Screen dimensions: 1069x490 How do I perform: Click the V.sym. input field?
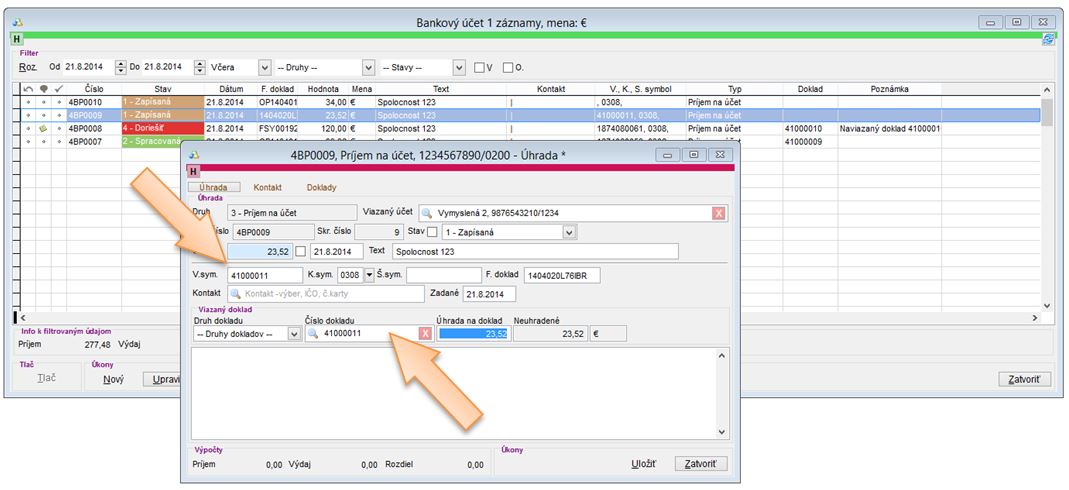pyautogui.click(x=264, y=274)
